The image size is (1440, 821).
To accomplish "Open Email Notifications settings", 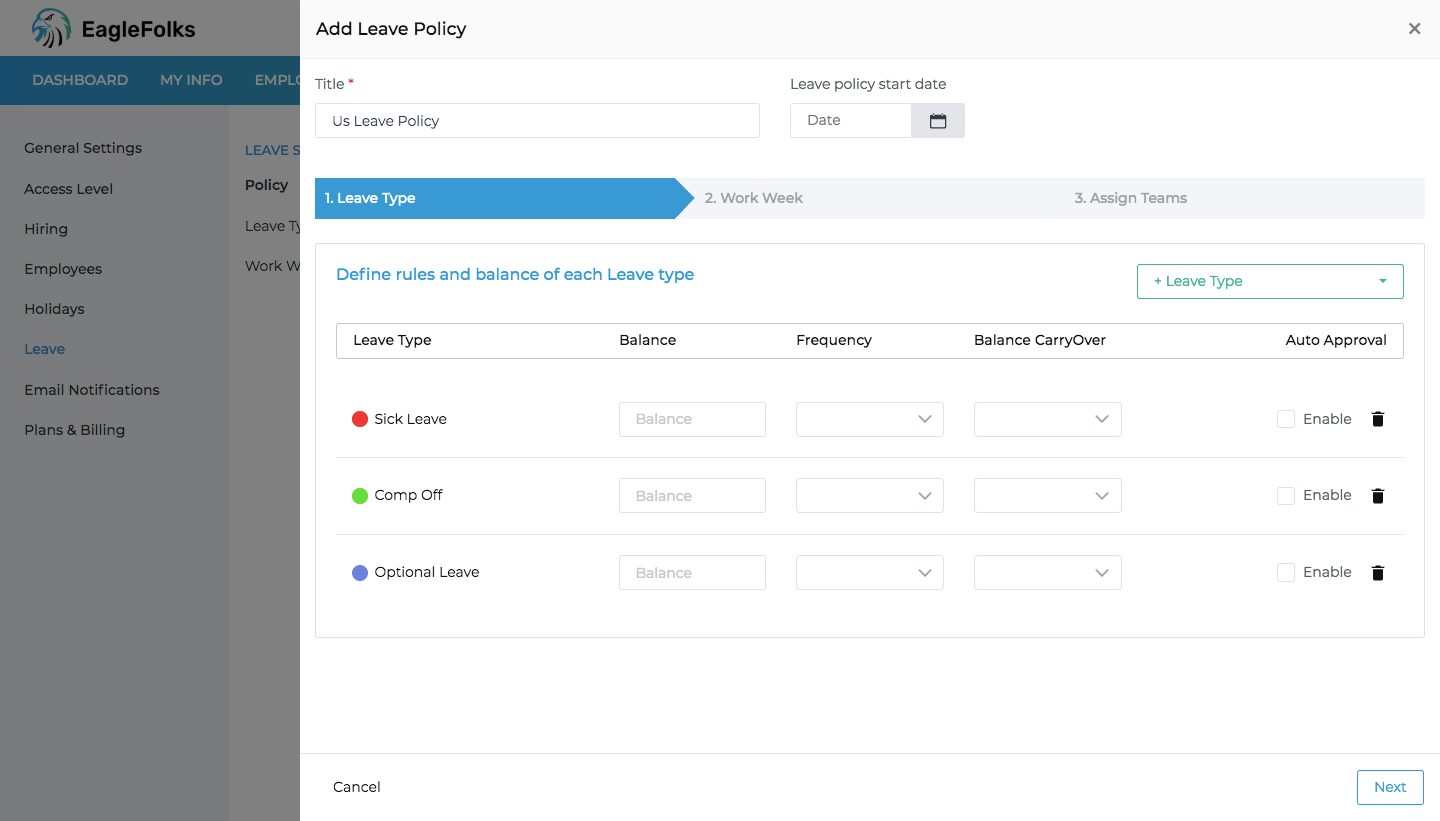I will [x=92, y=390].
